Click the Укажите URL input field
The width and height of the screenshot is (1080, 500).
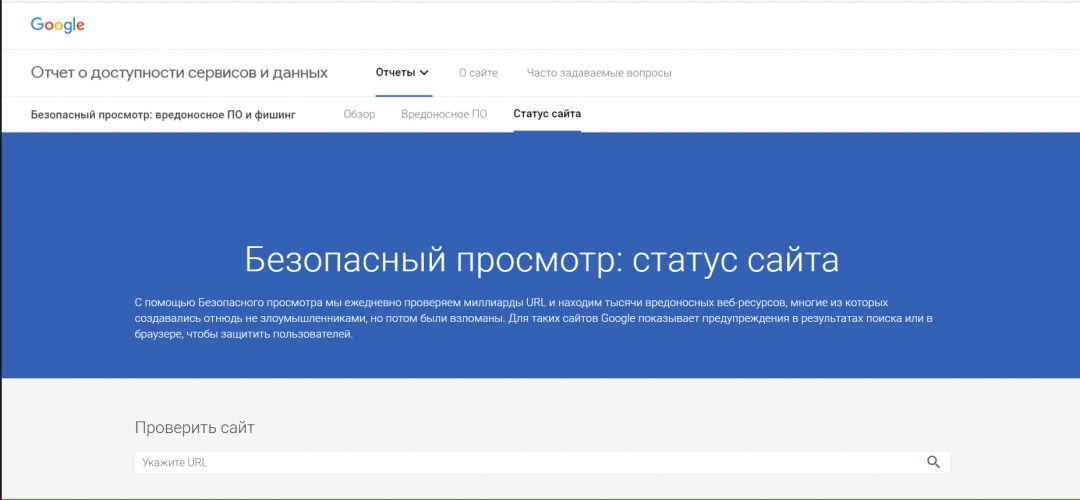click(x=542, y=462)
